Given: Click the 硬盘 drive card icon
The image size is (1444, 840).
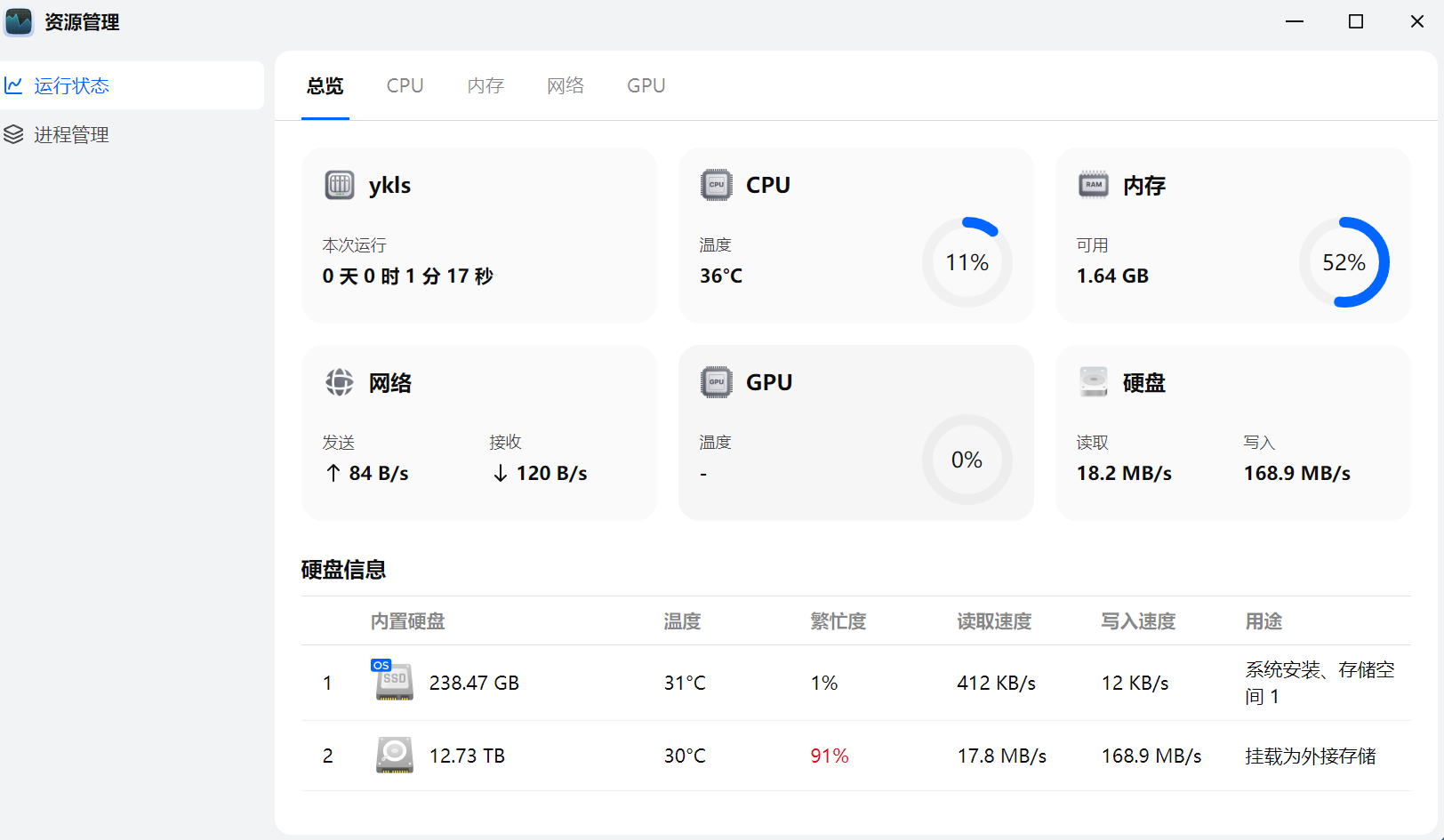Looking at the screenshot, I should point(1094,382).
